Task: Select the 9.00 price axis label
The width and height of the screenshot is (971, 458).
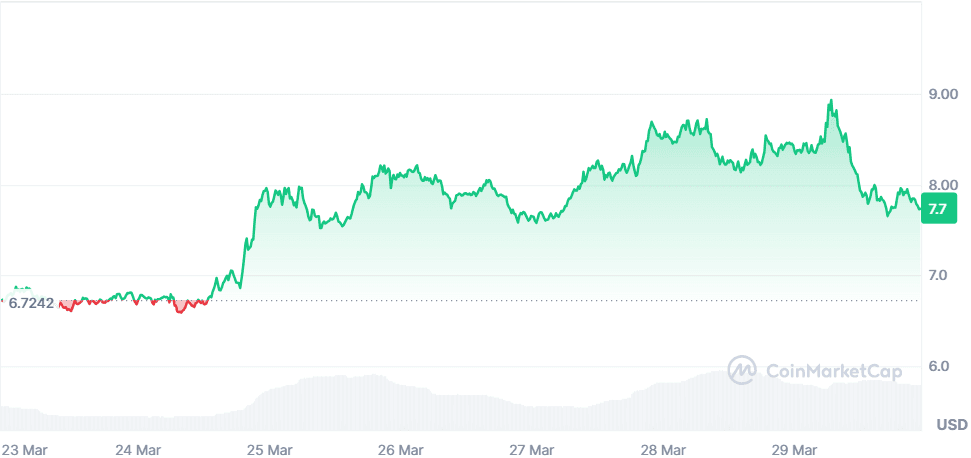Action: [x=943, y=95]
